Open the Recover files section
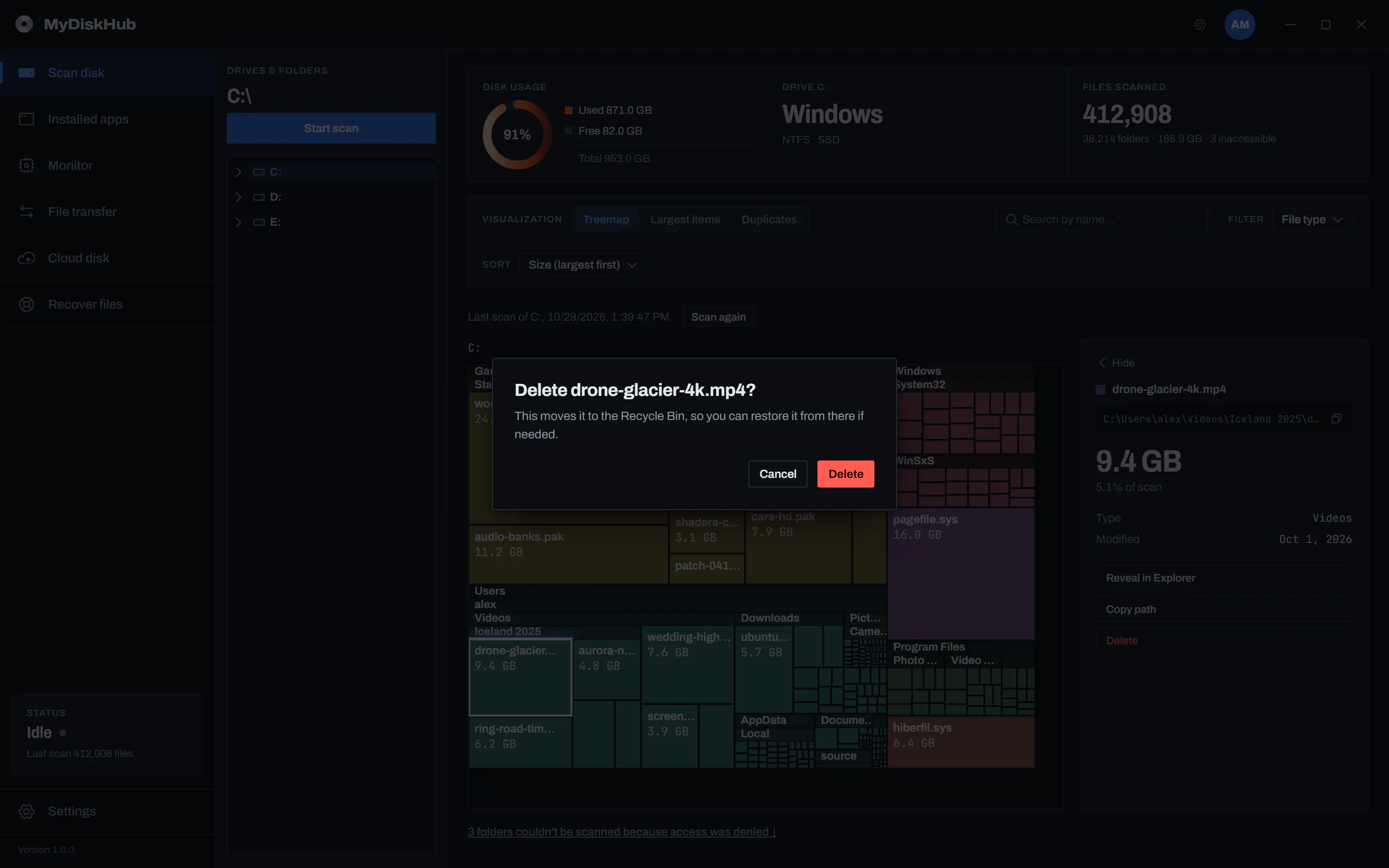This screenshot has width=1389, height=868. click(x=108, y=304)
